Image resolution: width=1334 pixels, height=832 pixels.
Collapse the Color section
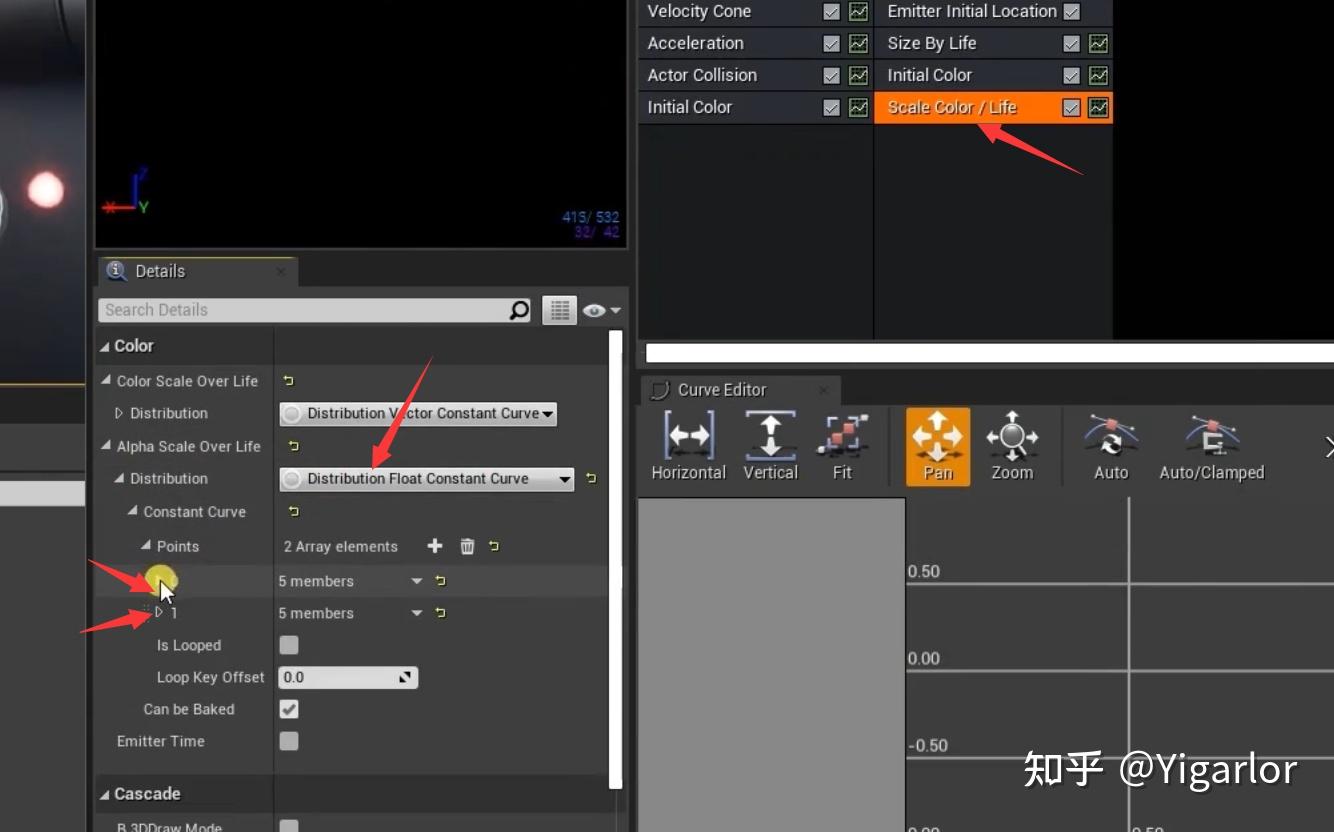105,346
